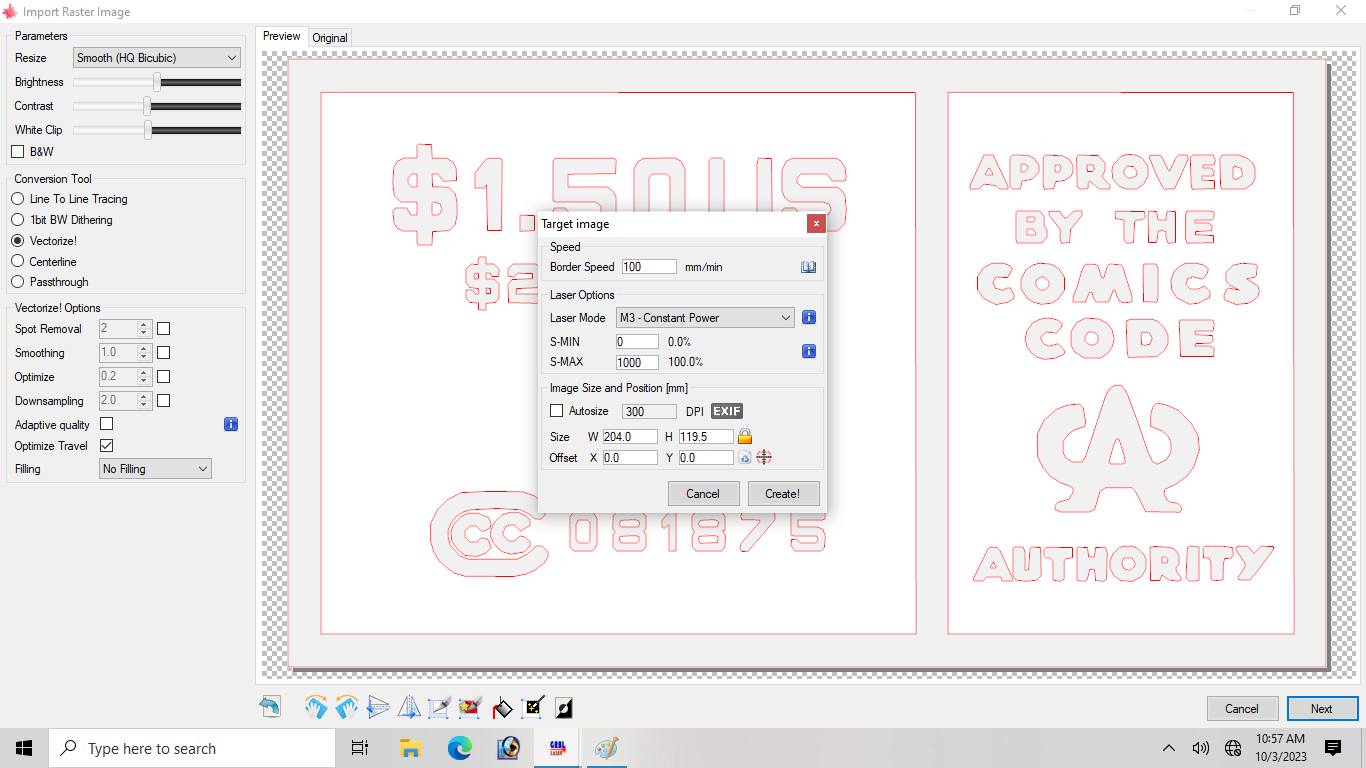
Task: Rotate the image clockwise with the hand icon
Action: click(317, 708)
